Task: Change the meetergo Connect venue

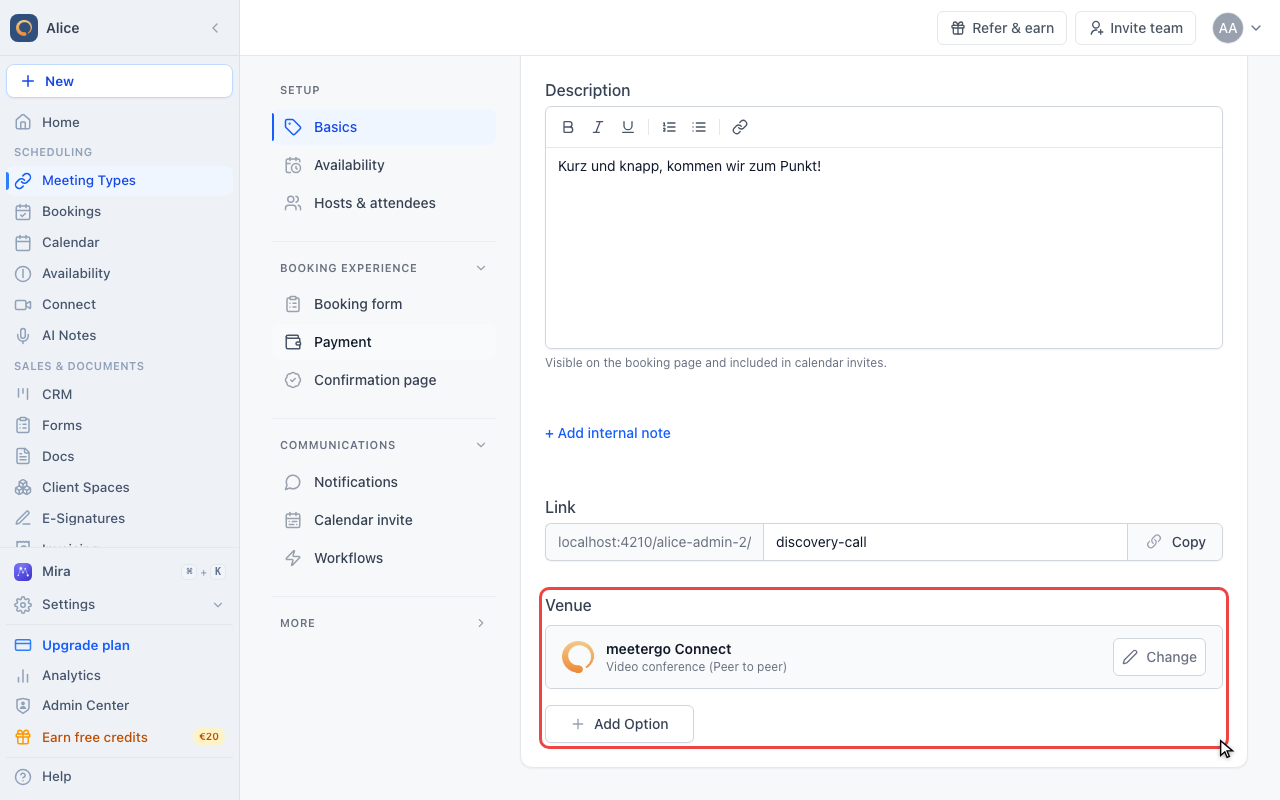Action: click(x=1159, y=657)
